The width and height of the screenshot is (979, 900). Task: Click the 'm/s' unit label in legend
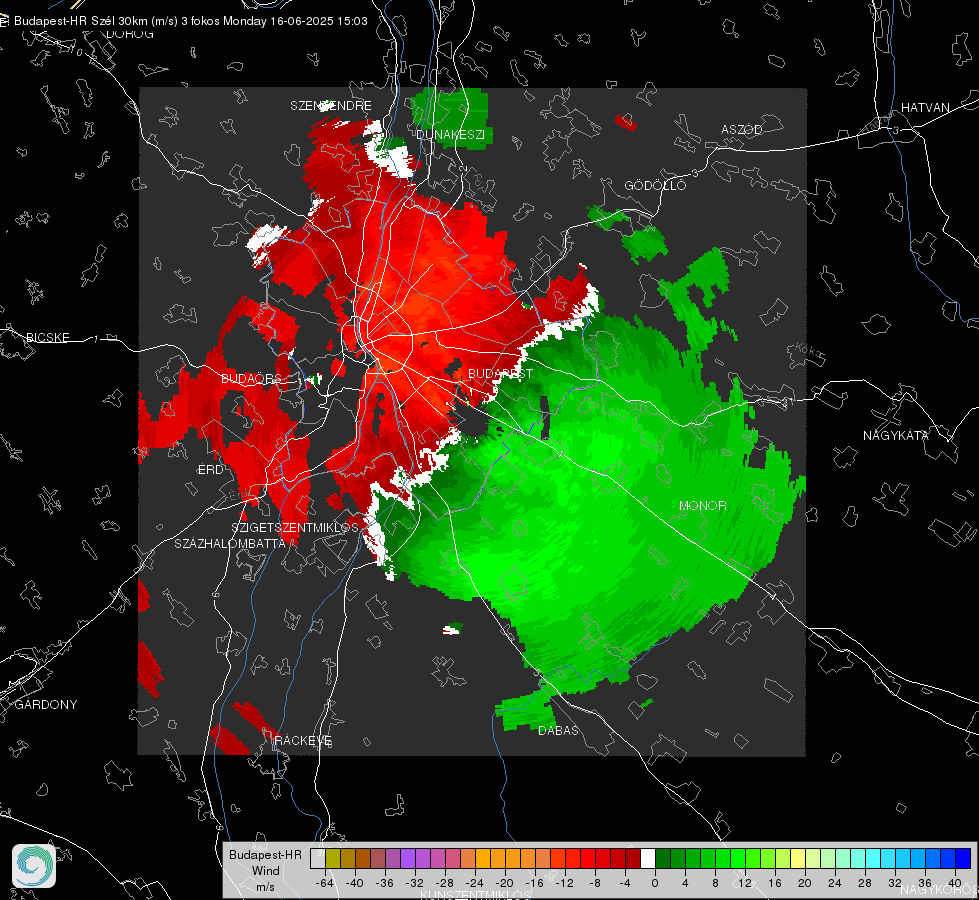pos(265,886)
